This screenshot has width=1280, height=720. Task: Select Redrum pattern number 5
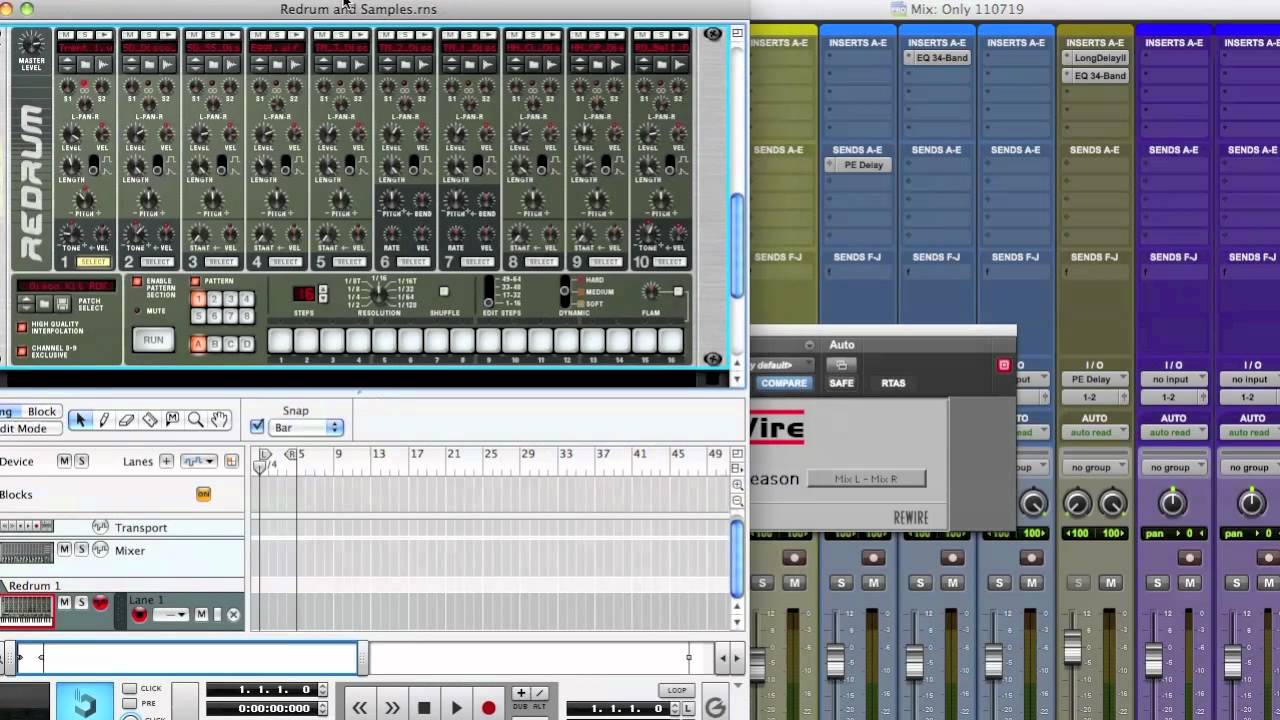coord(198,316)
